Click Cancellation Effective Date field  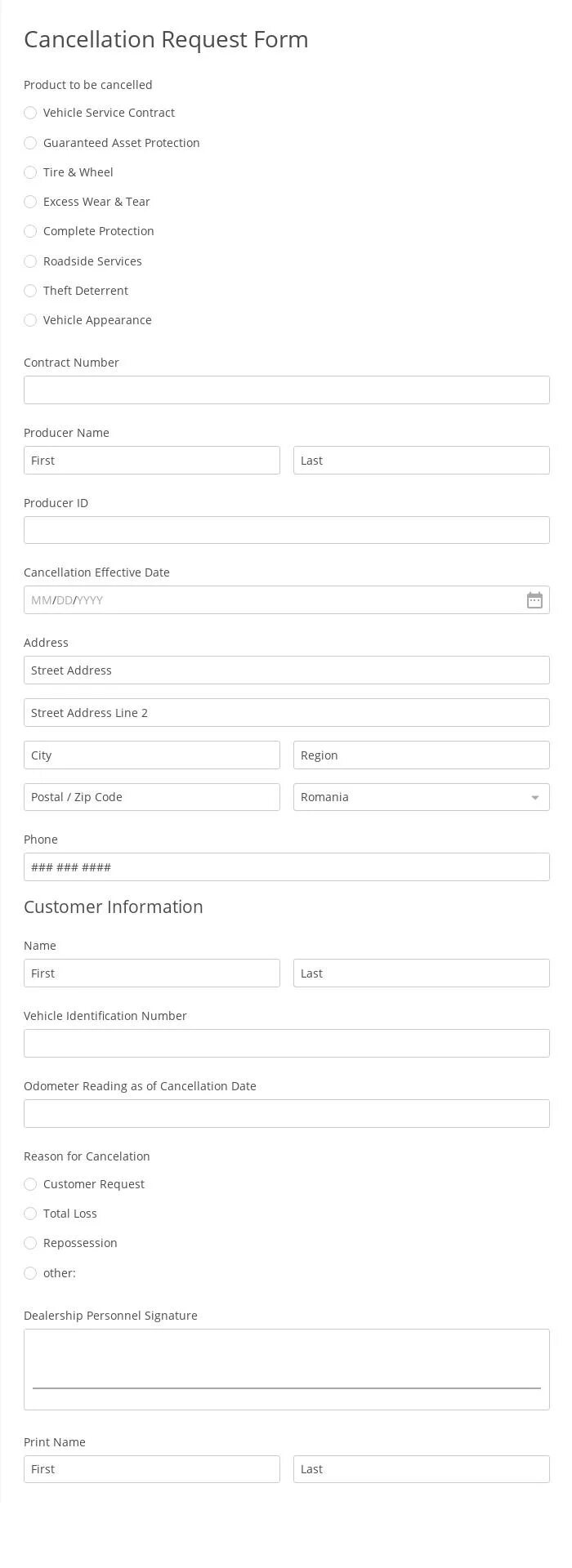(x=270, y=600)
